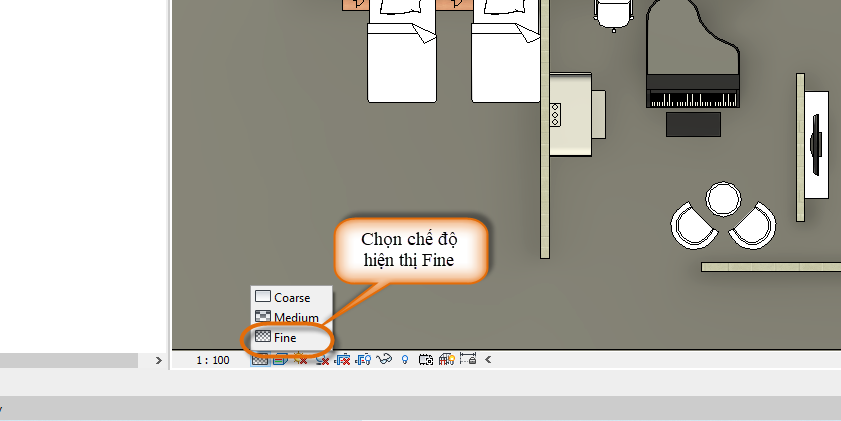
Task: Click the left panel horizontal scrollbar track
Action: 70,360
